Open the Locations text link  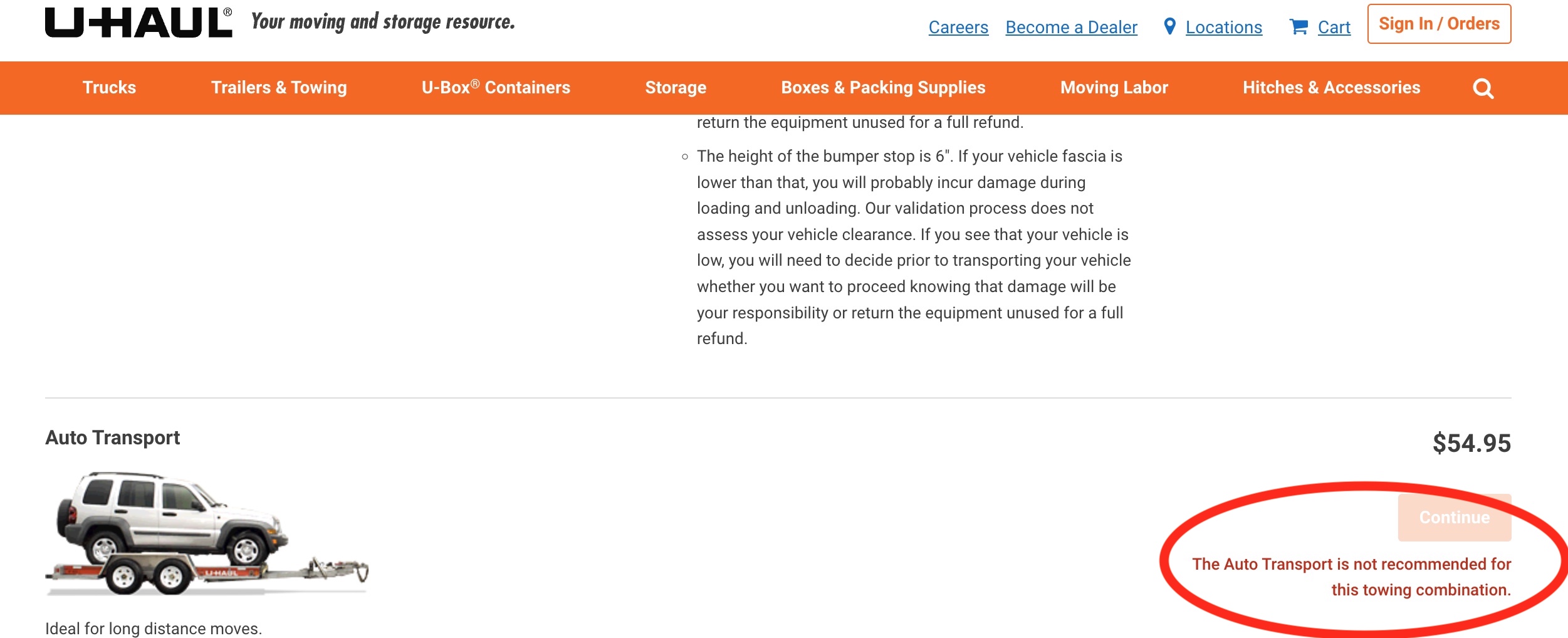coord(1223,28)
